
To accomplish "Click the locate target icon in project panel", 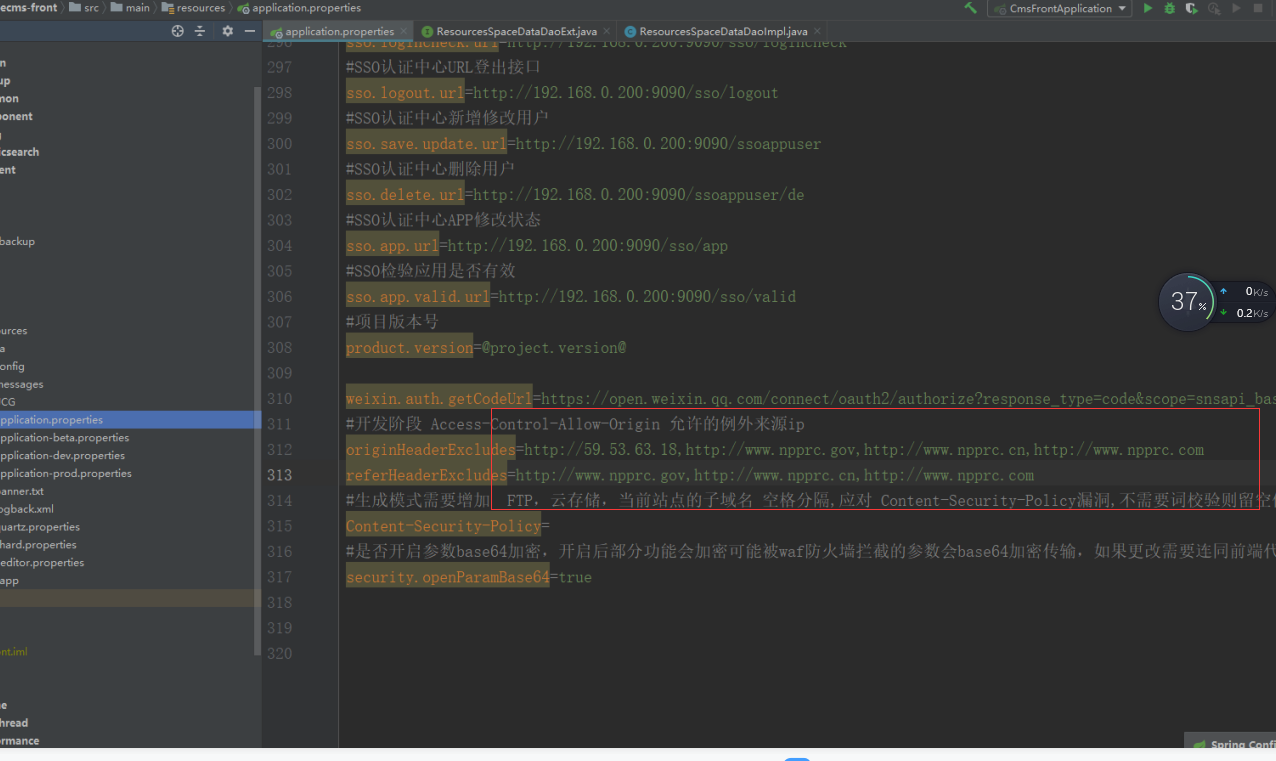I will point(178,31).
